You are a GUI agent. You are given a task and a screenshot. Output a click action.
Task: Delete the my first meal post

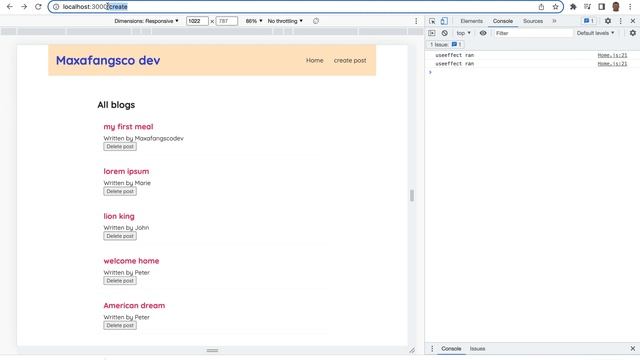[120, 147]
